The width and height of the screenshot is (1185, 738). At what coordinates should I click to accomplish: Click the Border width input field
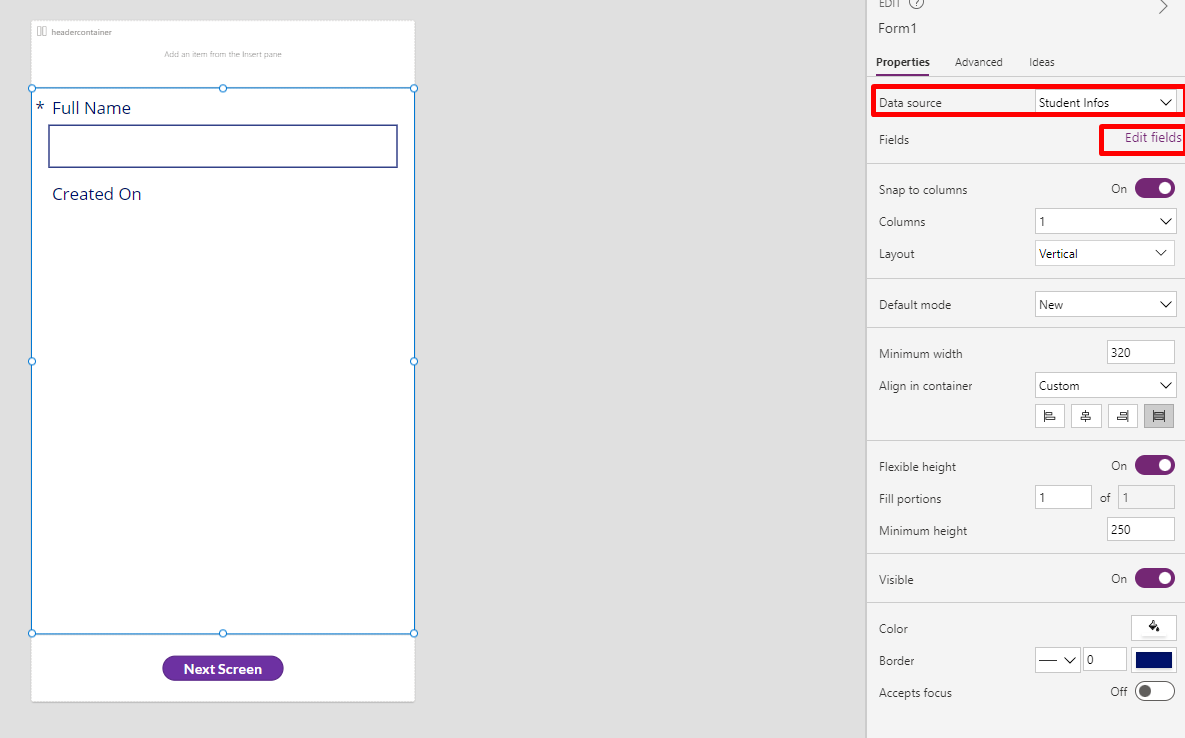[x=1105, y=660]
